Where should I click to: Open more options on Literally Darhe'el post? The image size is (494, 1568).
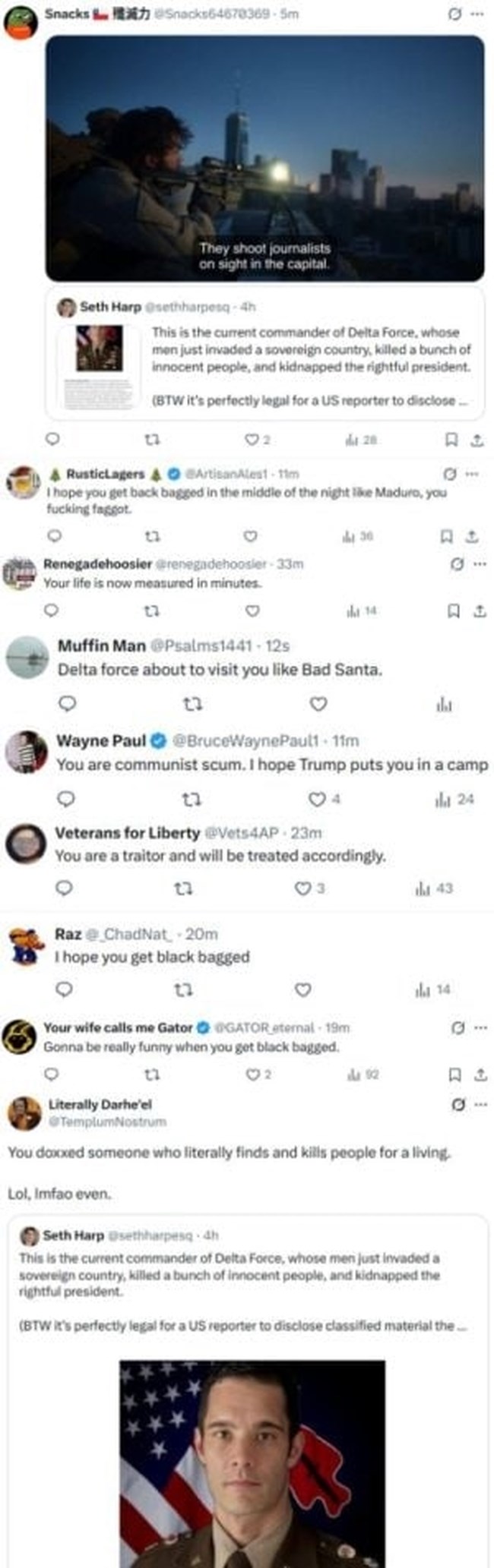(480, 1104)
